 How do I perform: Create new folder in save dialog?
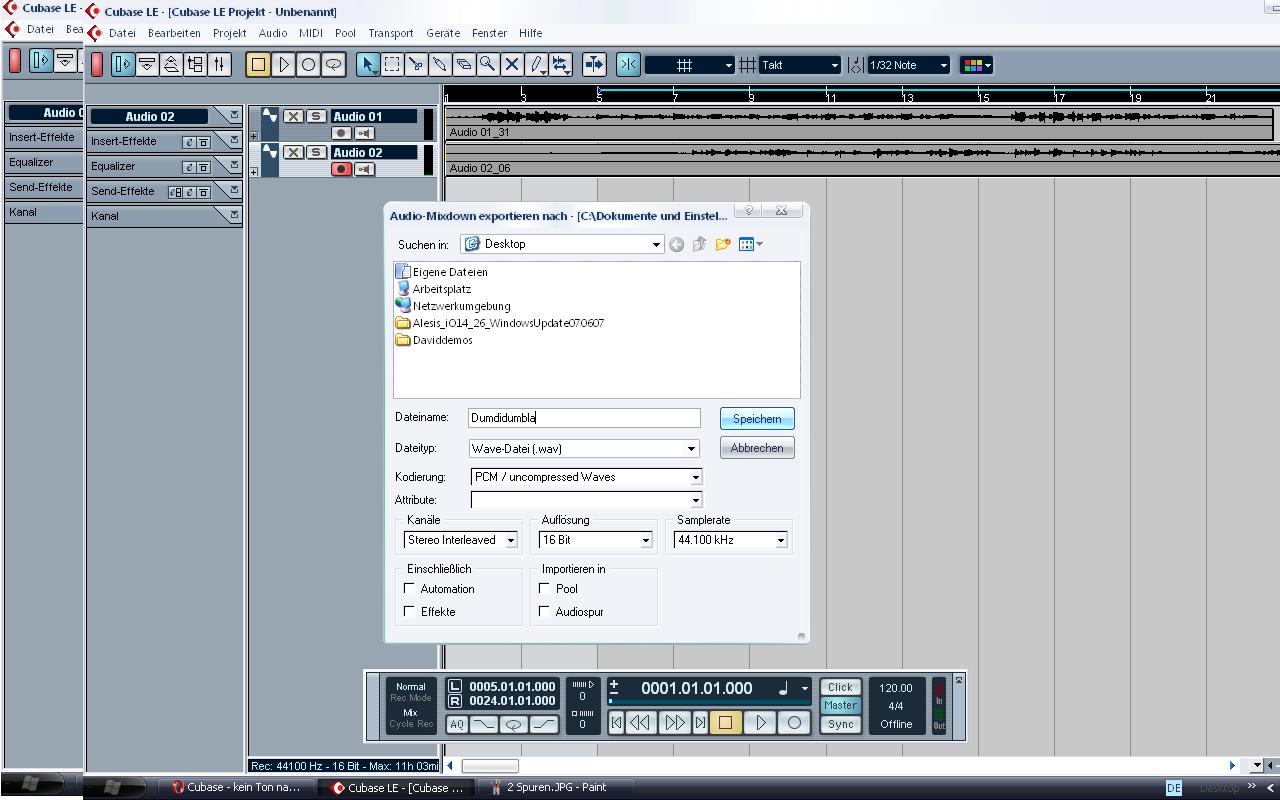(x=722, y=244)
